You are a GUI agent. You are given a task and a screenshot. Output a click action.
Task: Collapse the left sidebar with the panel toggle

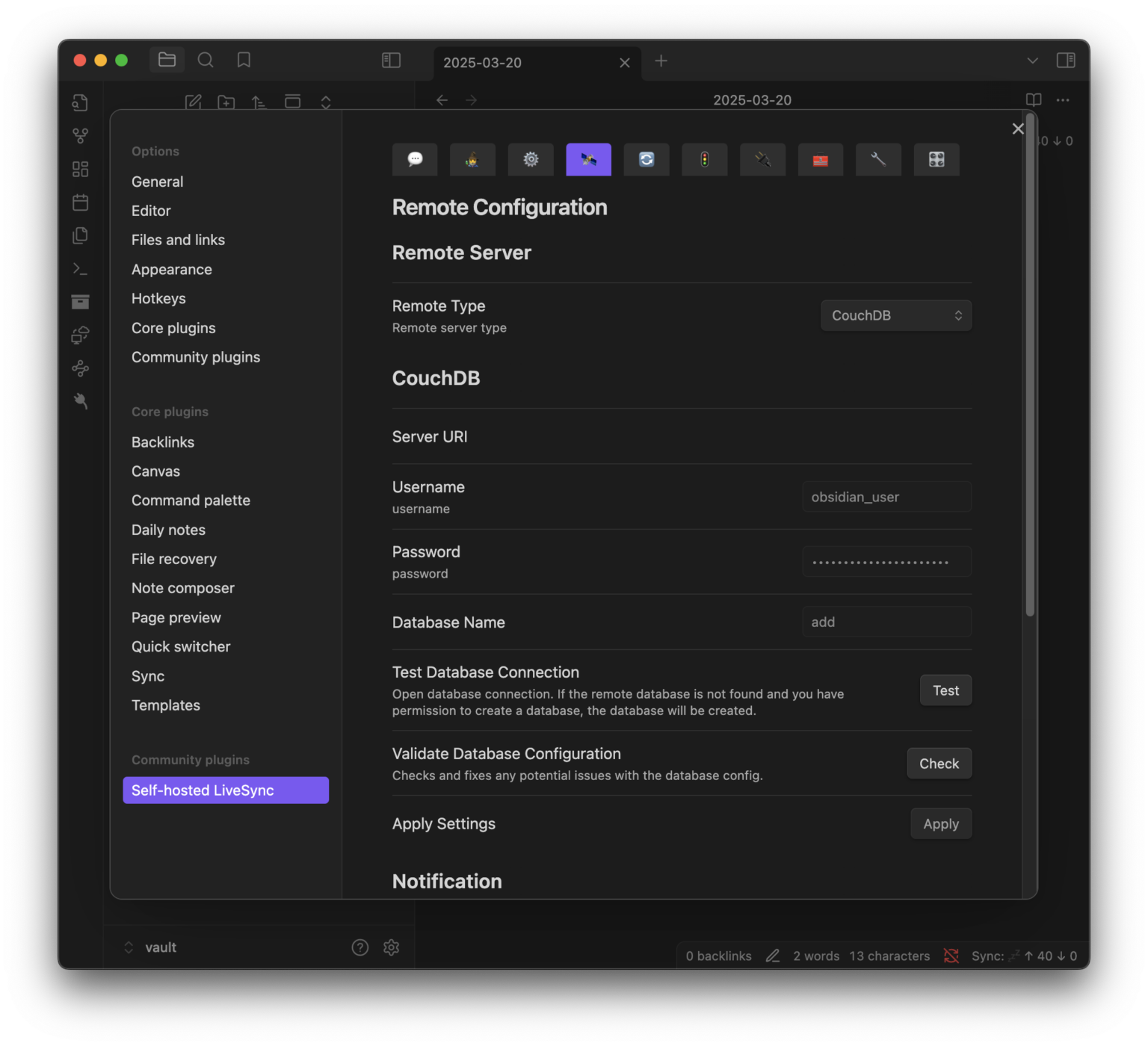coord(391,61)
